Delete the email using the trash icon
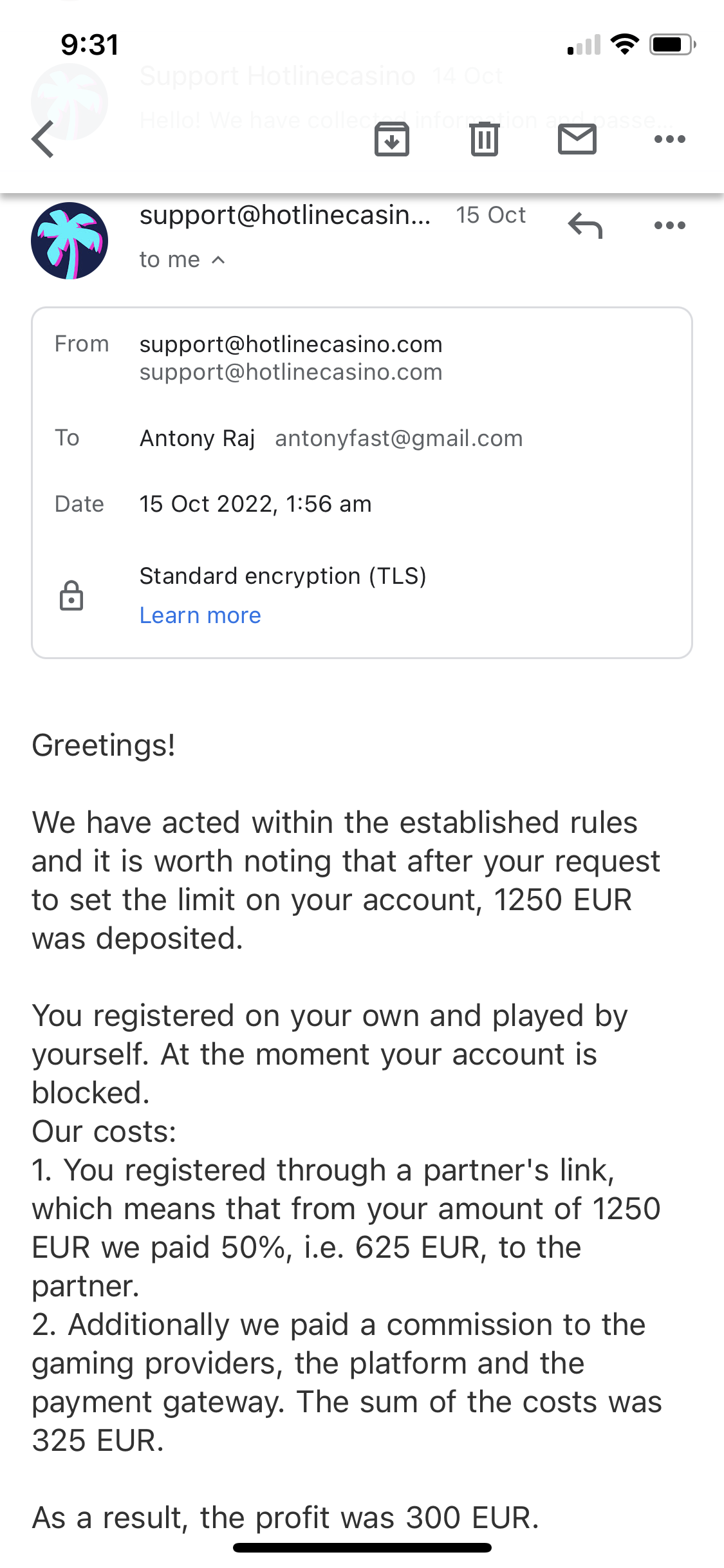The width and height of the screenshot is (724, 1568). point(484,139)
